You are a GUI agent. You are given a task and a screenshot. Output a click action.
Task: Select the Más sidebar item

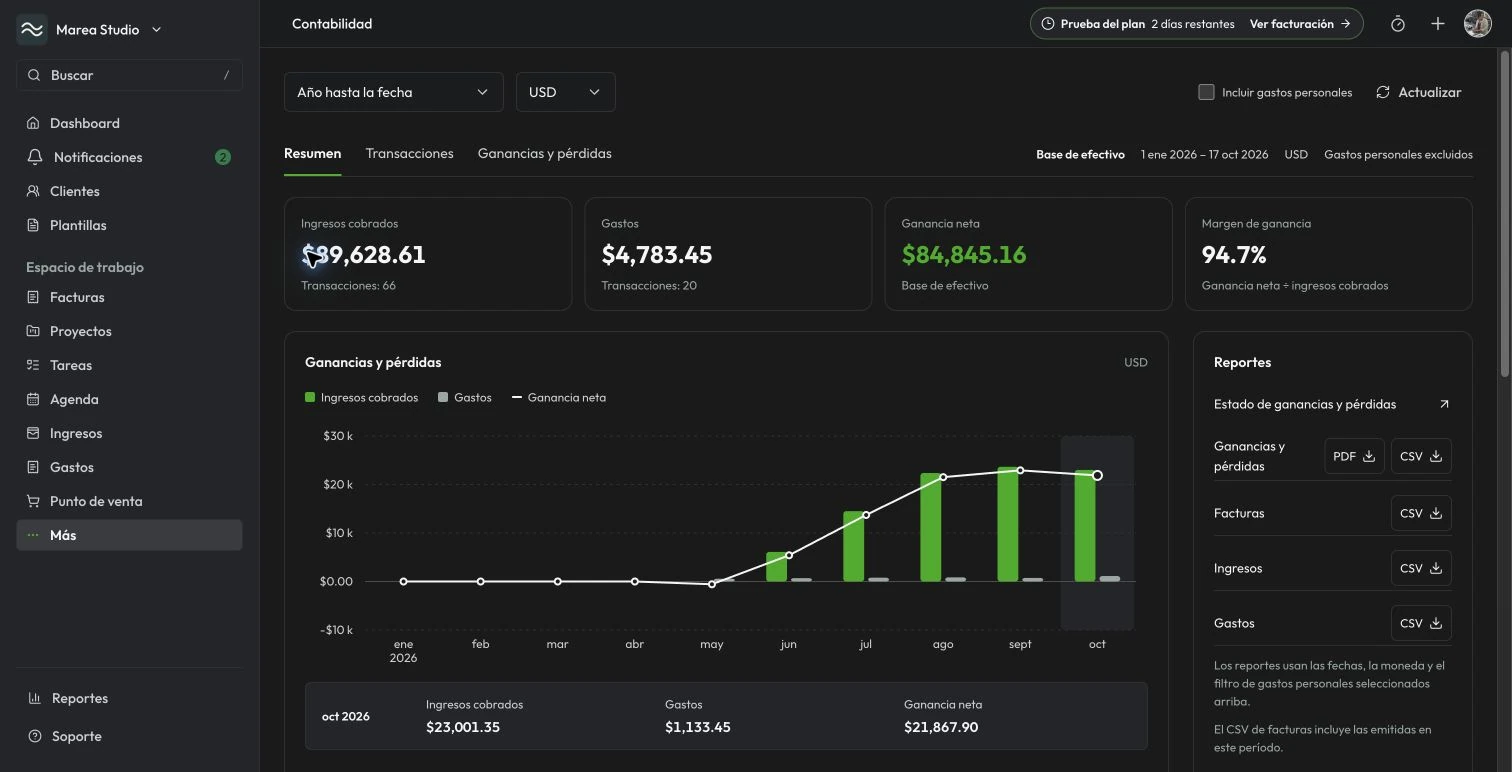pyautogui.click(x=129, y=535)
